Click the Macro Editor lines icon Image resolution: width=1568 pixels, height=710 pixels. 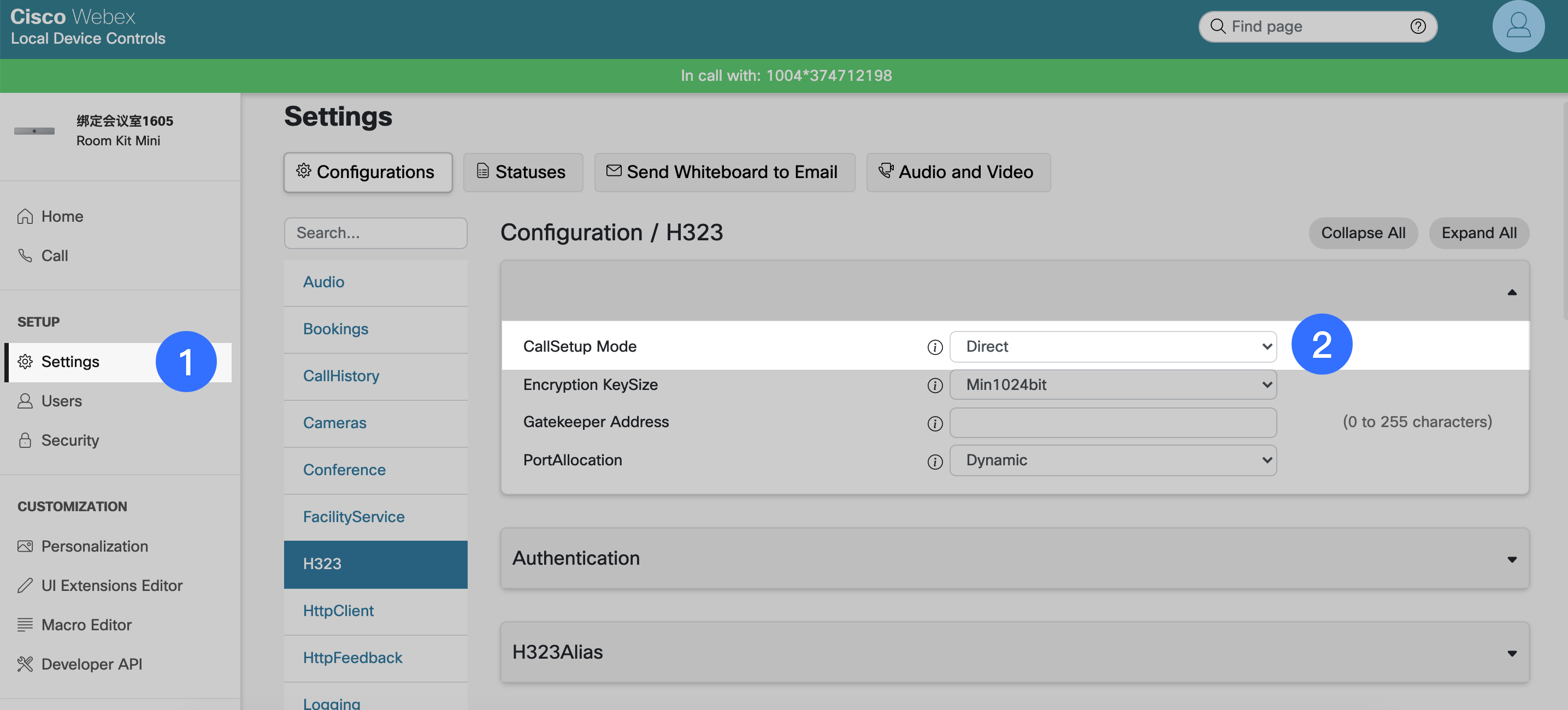[x=25, y=625]
